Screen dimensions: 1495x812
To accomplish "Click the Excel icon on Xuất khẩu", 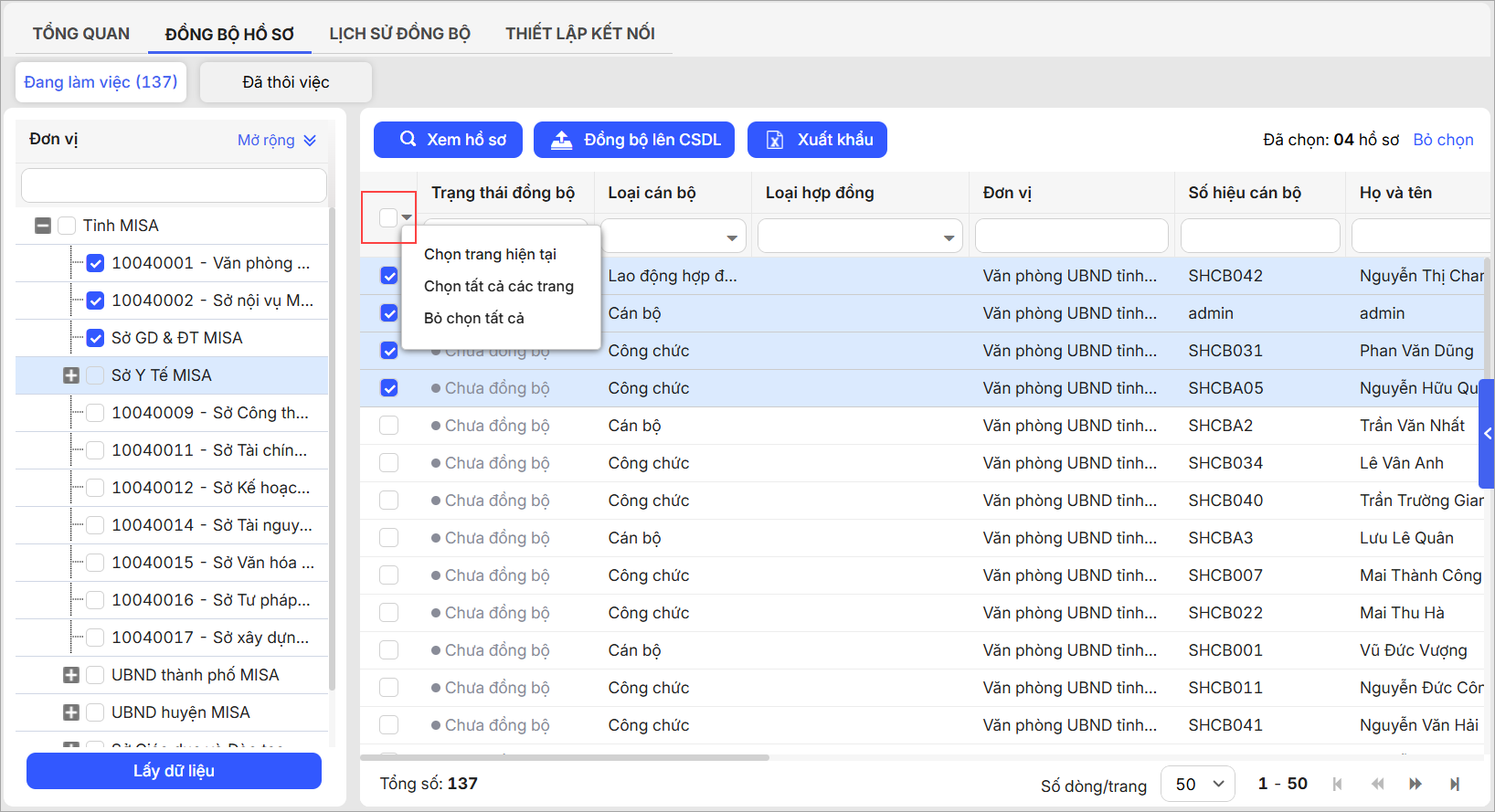I will (x=775, y=140).
